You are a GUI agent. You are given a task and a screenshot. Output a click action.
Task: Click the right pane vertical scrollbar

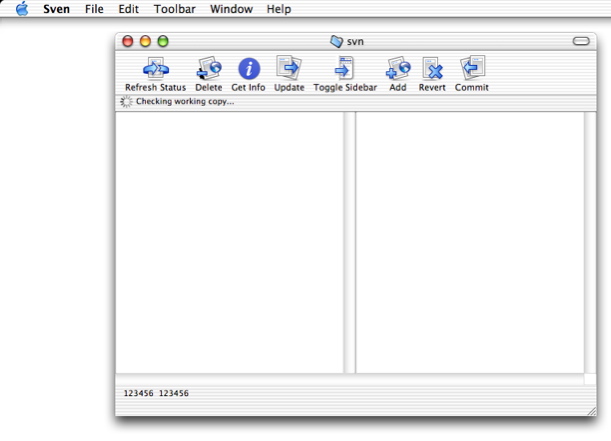click(x=590, y=242)
